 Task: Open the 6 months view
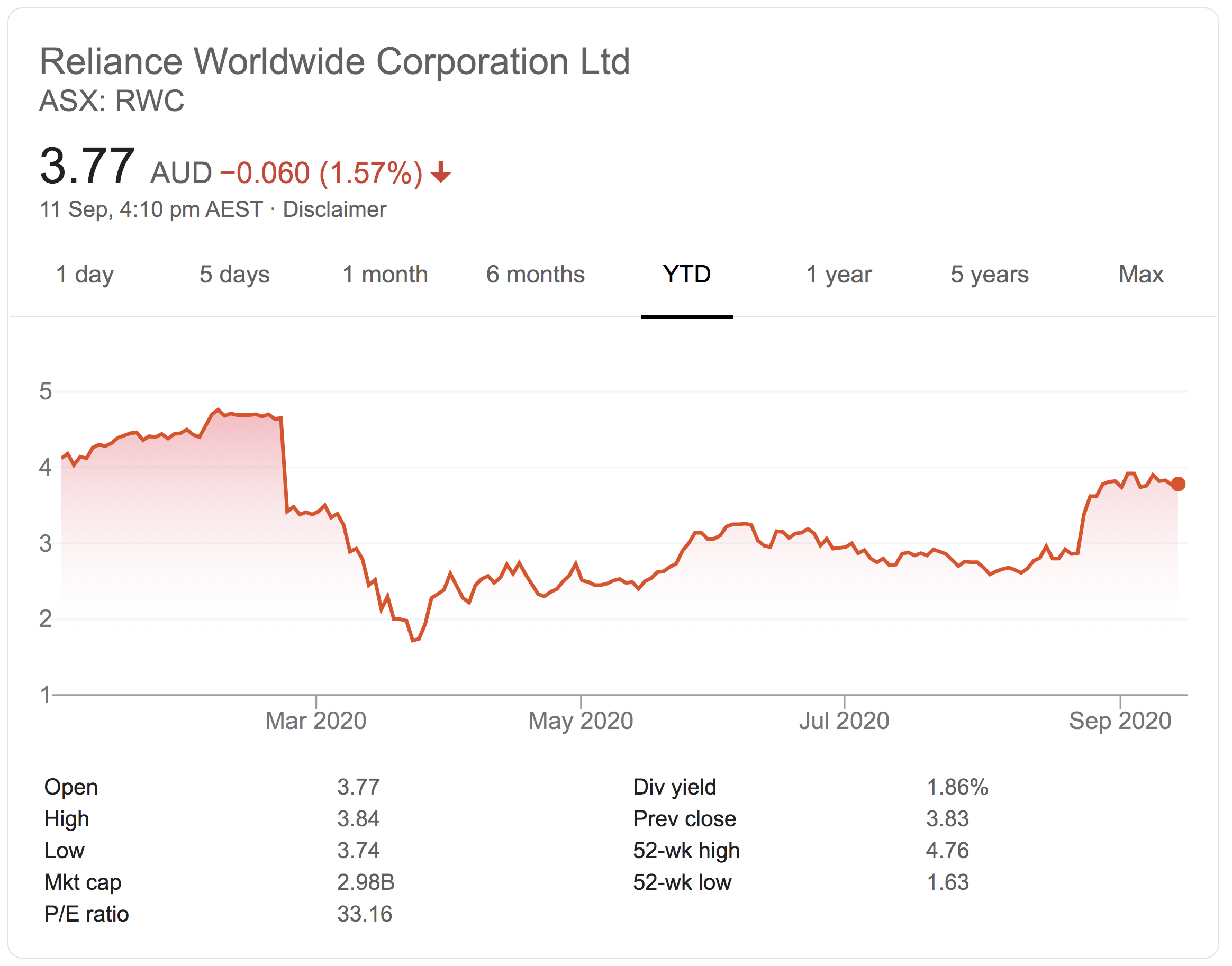tap(536, 276)
